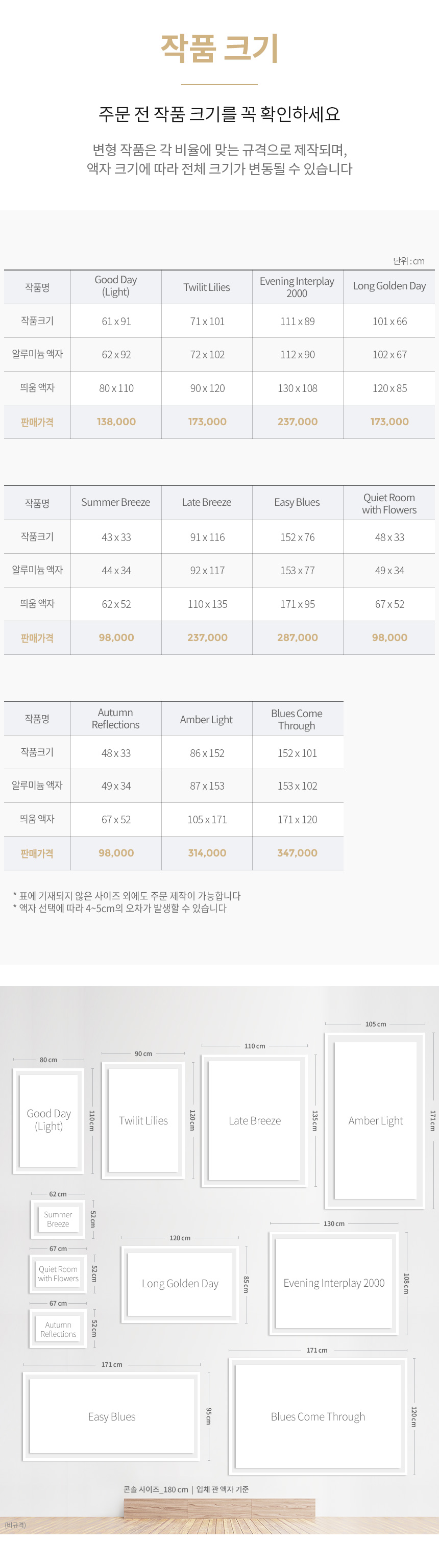Click the Autumn Reflections small frame
439x1568 pixels.
pos(58,1329)
